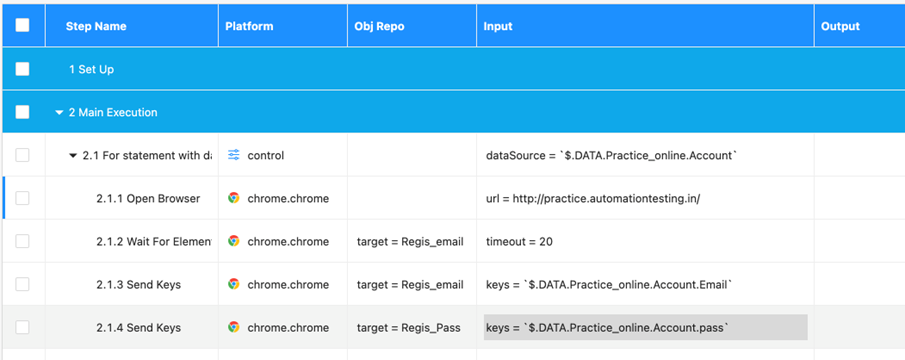Screen dimensions: 905x360
Task: Tick the select-all checkbox in header row
Action: tap(23, 25)
